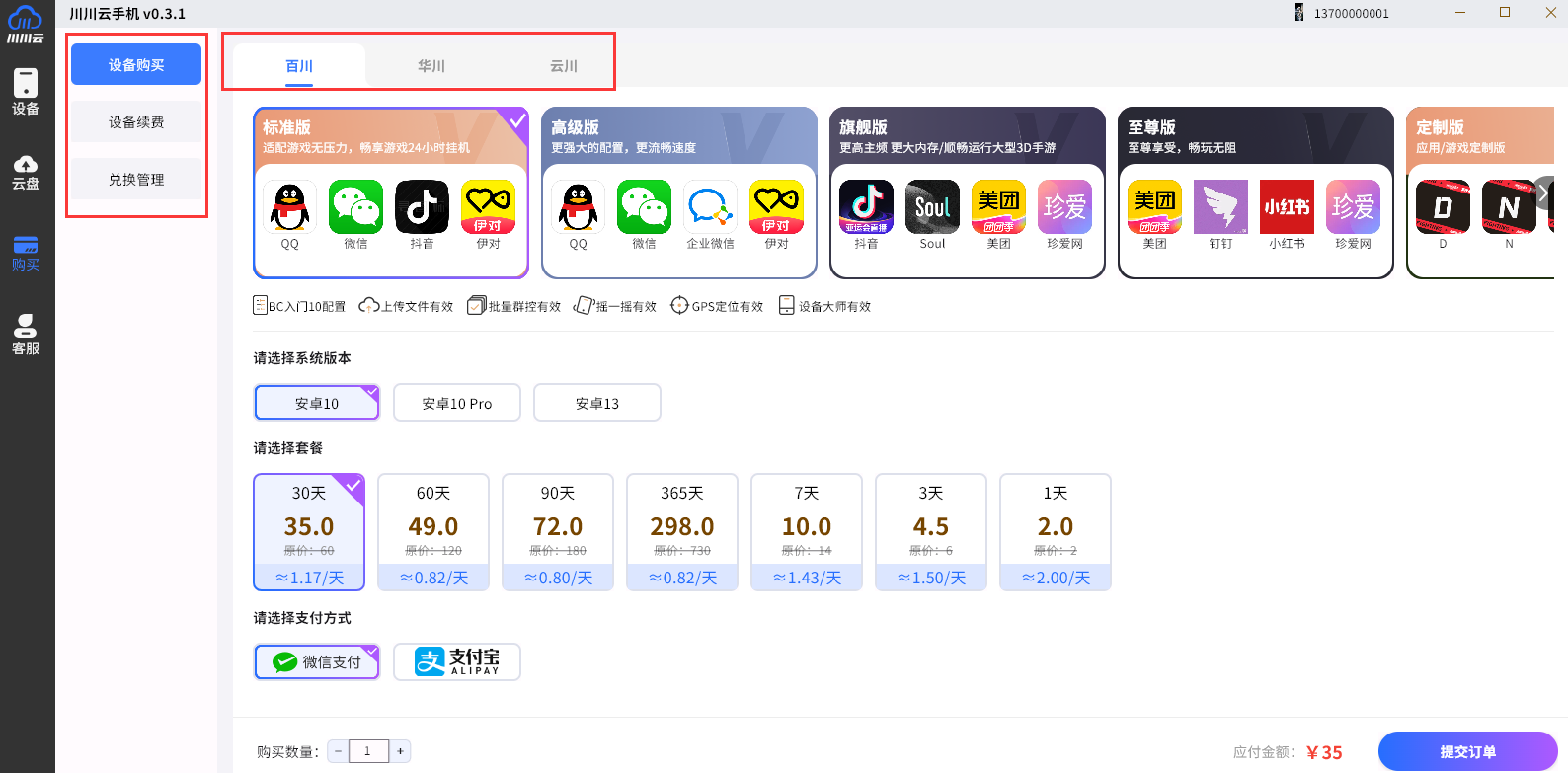Select 安卓10 Pro system version
This screenshot has height=773, width=1568.
point(456,403)
